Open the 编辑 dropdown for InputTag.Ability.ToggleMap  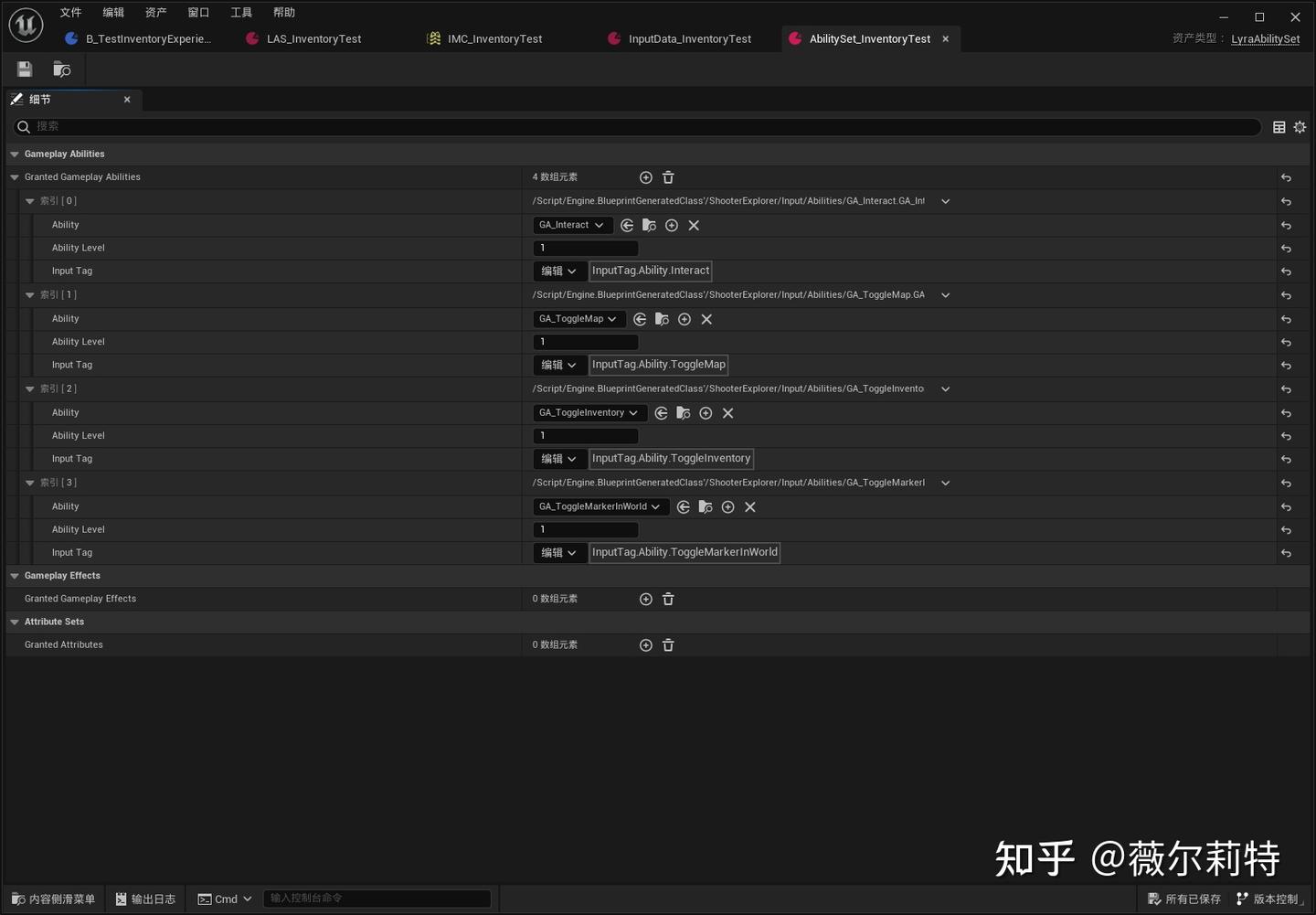(x=559, y=365)
